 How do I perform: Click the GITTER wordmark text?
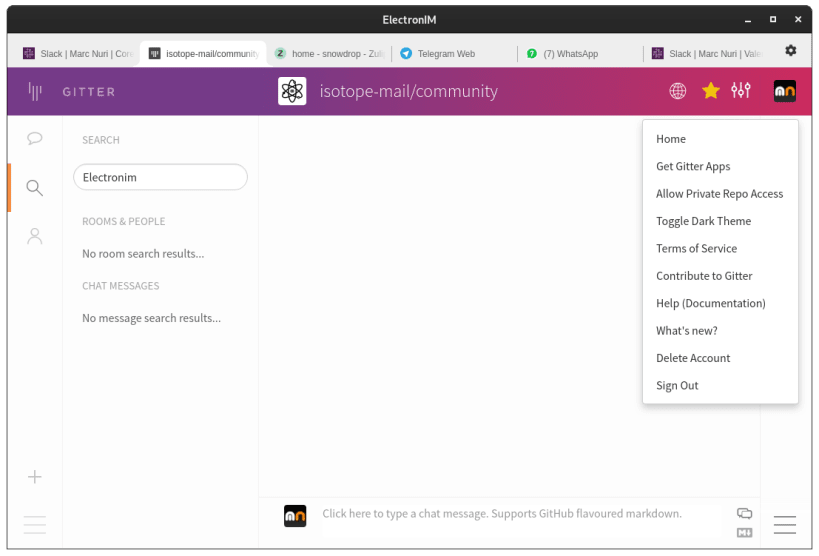89,92
